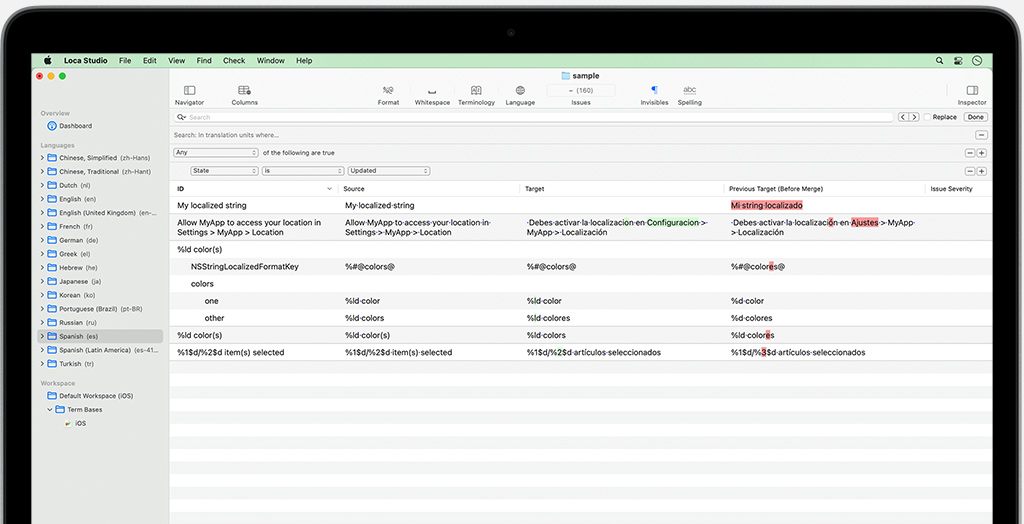Open the Check menu
1024x524 pixels.
point(234,61)
